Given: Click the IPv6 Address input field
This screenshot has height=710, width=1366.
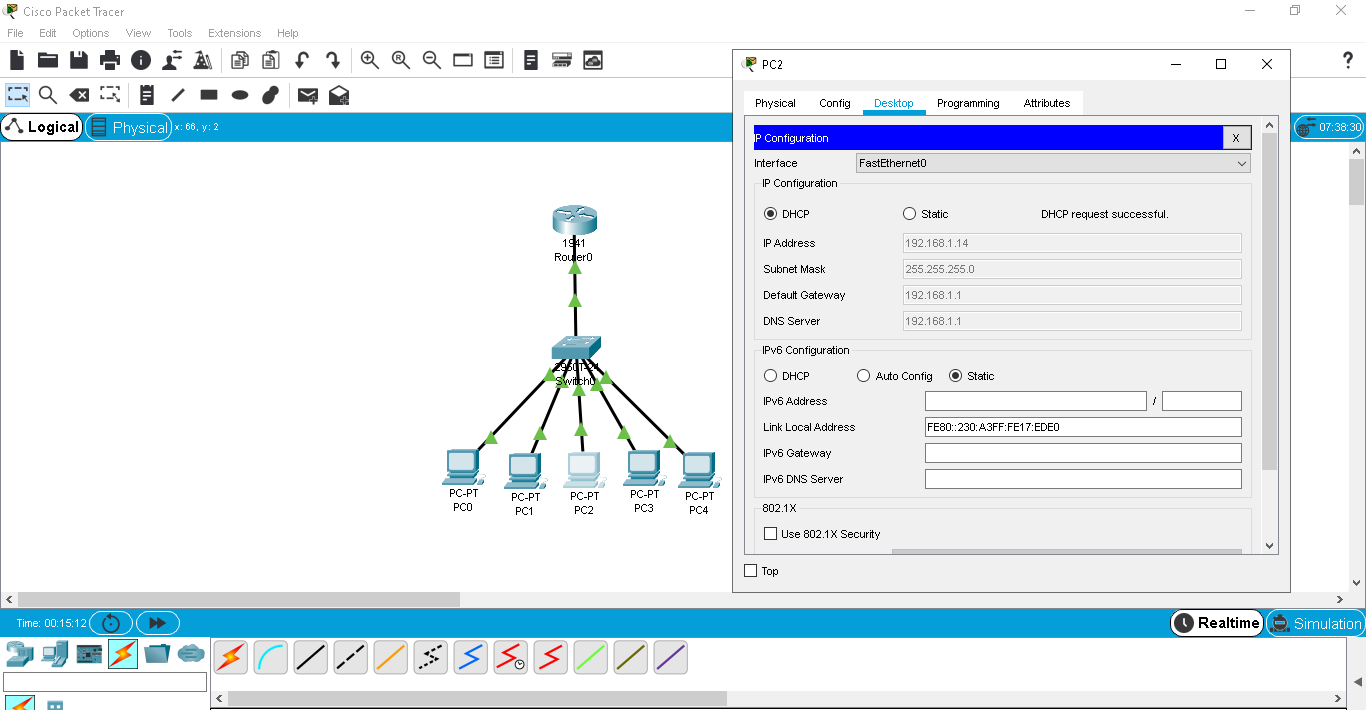Looking at the screenshot, I should point(1035,401).
